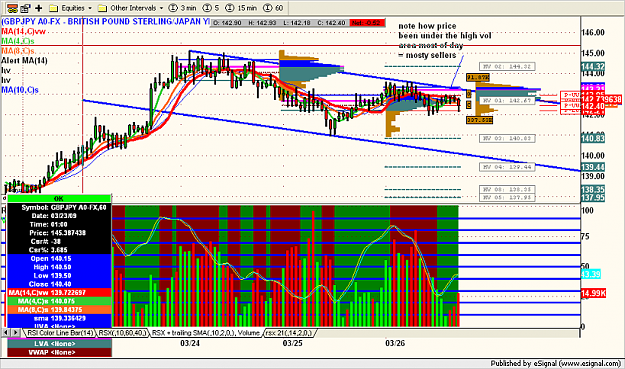Click the orange MA(8,C)s 139.84375 row
The image size is (625, 369).
[x=59, y=310]
